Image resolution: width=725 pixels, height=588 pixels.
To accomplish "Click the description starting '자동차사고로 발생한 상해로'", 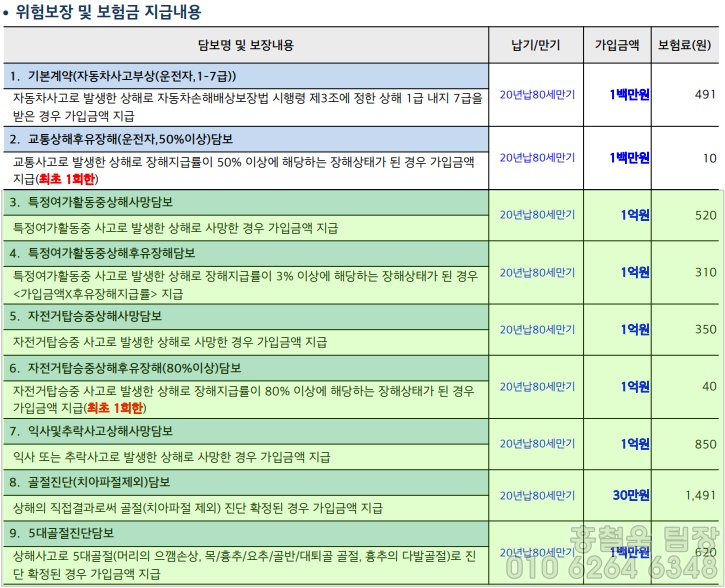I will click(x=247, y=107).
